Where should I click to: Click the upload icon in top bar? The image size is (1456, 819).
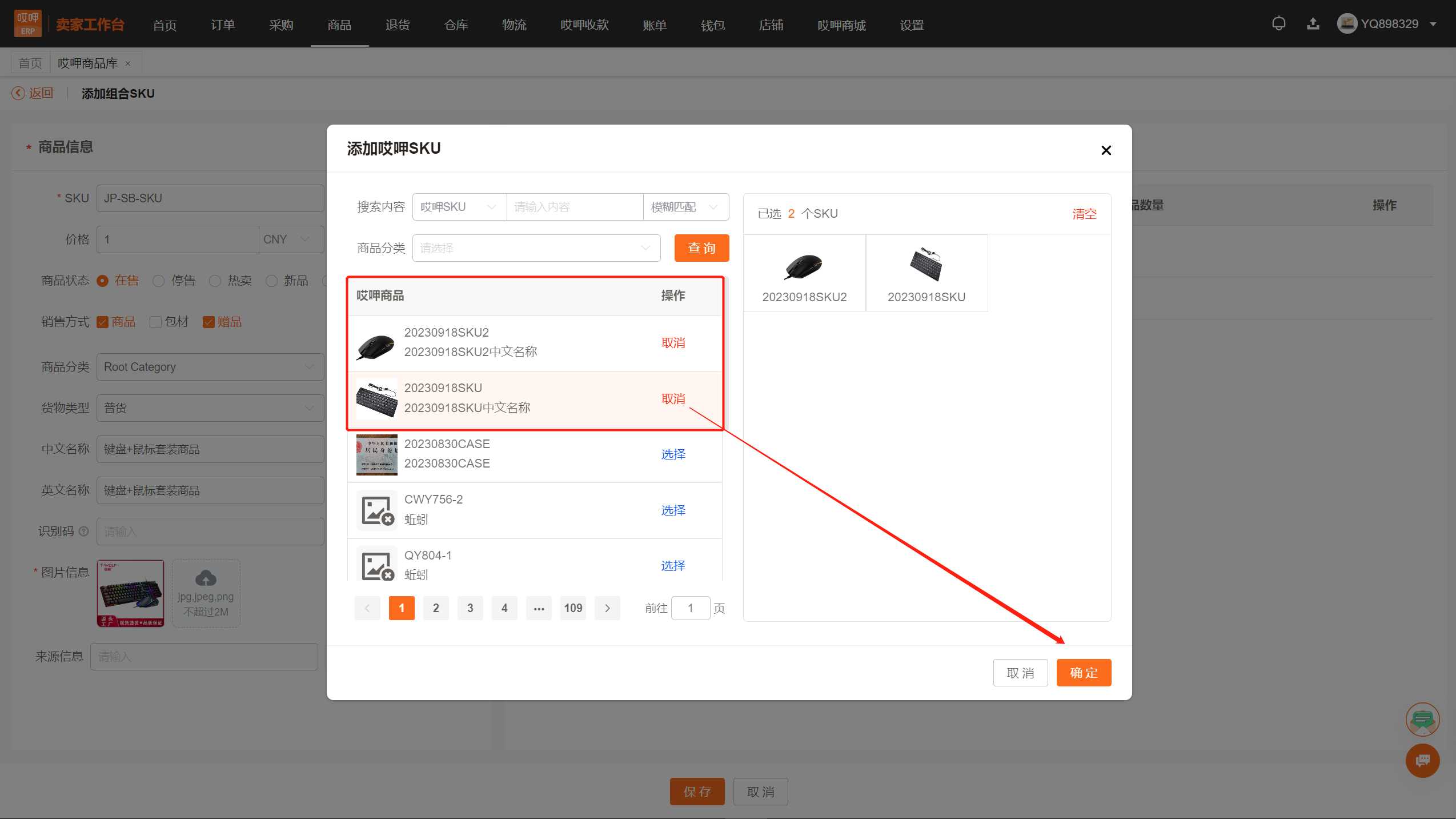[1313, 24]
